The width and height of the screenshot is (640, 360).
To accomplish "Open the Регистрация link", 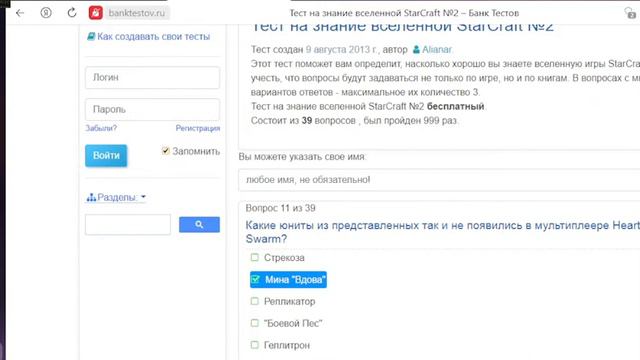I will [x=198, y=128].
